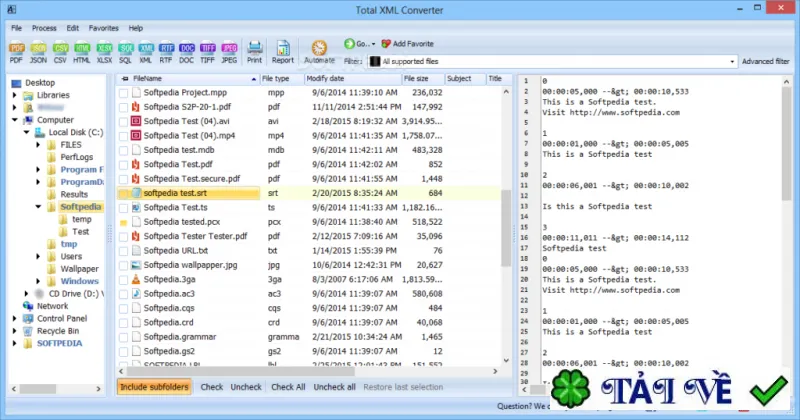Click the file list vertical scrollbar
The height and width of the screenshot is (420, 800).
pyautogui.click(x=506, y=227)
